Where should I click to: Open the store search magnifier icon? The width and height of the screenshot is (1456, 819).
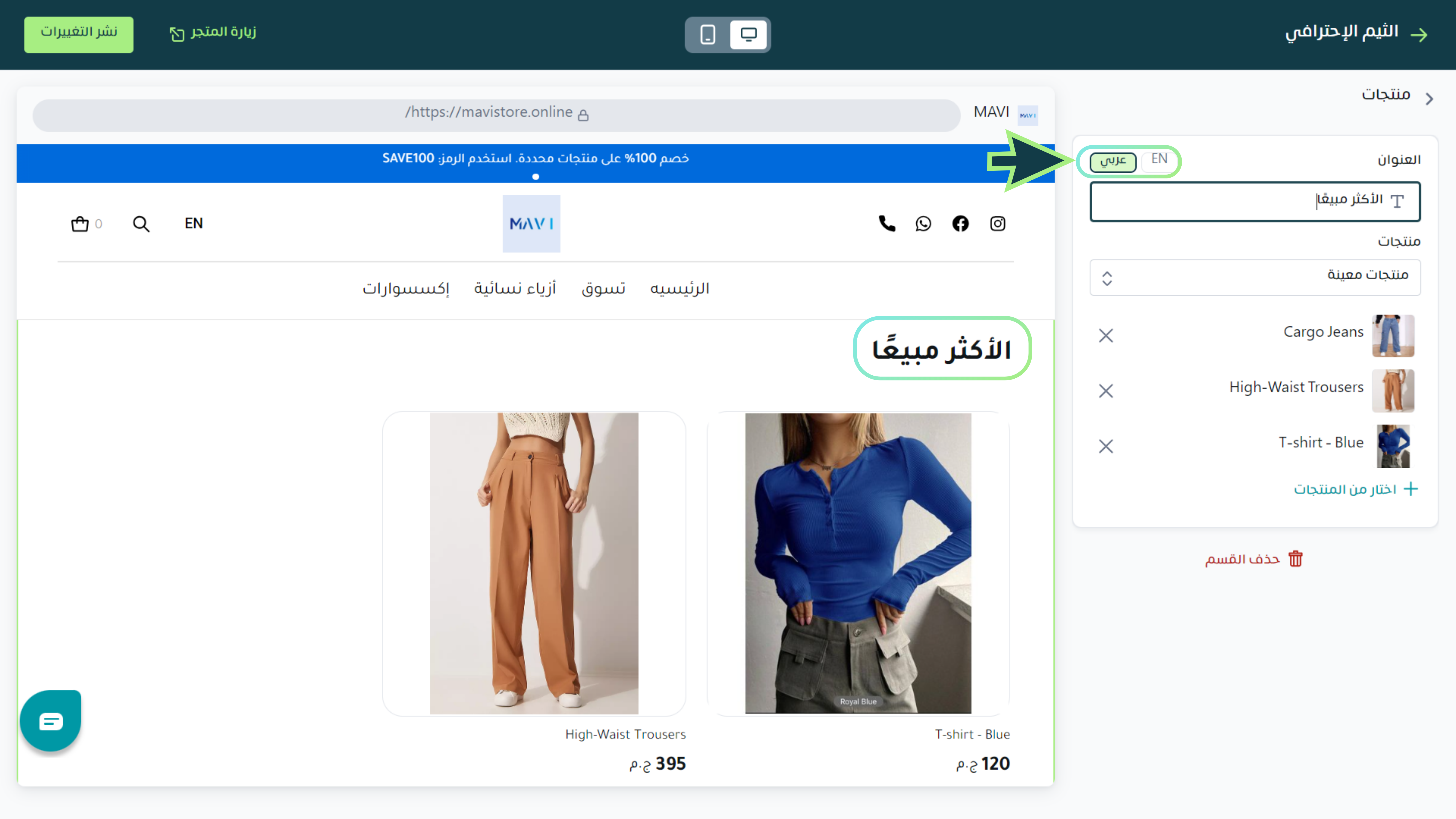pyautogui.click(x=141, y=224)
